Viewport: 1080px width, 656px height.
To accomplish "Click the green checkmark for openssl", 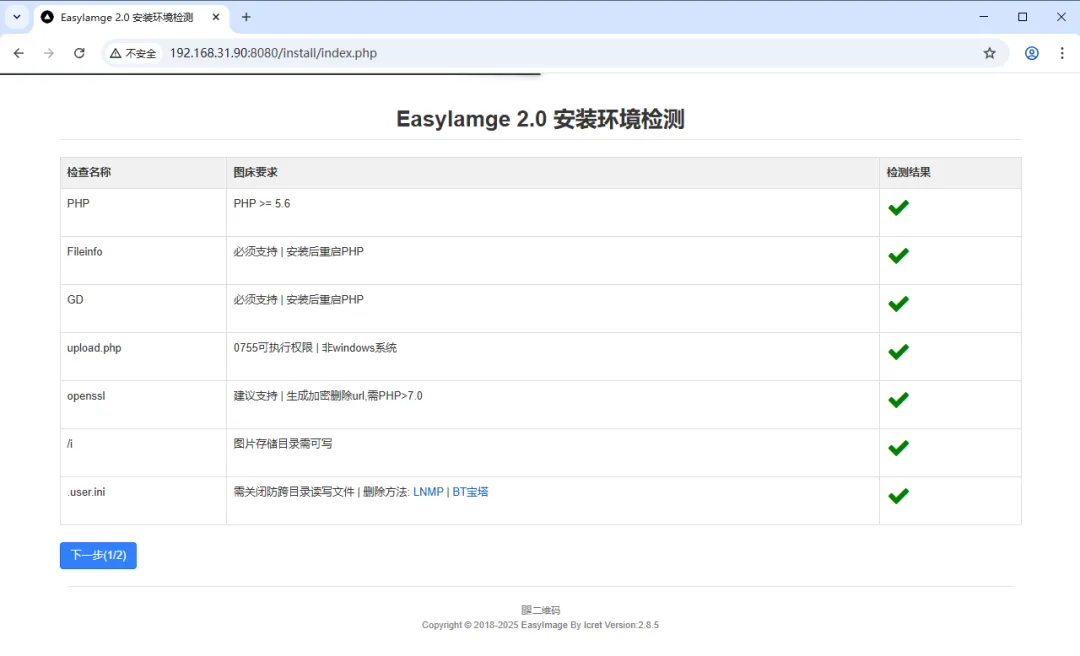I will [898, 399].
